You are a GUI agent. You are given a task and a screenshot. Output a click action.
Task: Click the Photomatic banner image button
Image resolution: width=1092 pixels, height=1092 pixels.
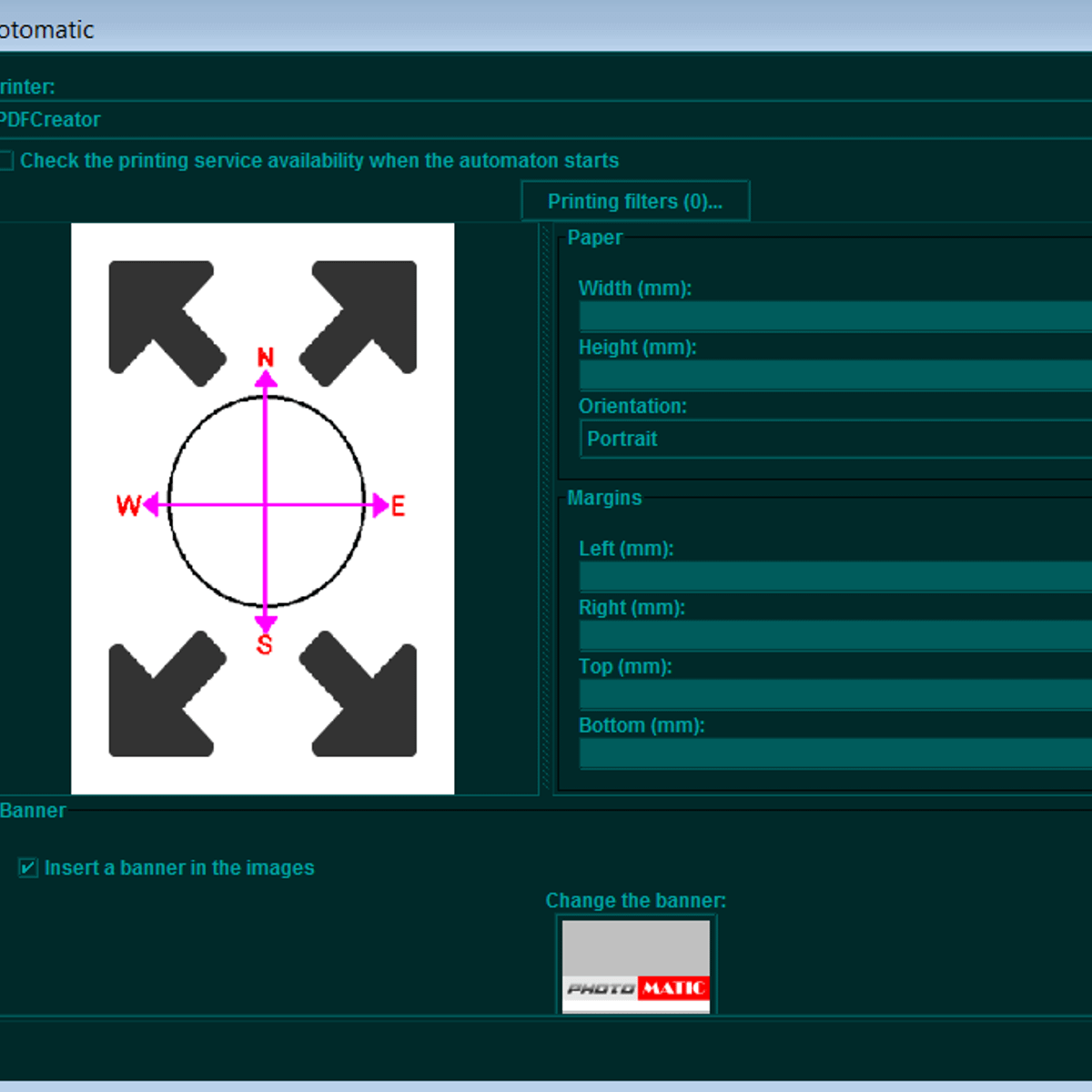coord(635,965)
